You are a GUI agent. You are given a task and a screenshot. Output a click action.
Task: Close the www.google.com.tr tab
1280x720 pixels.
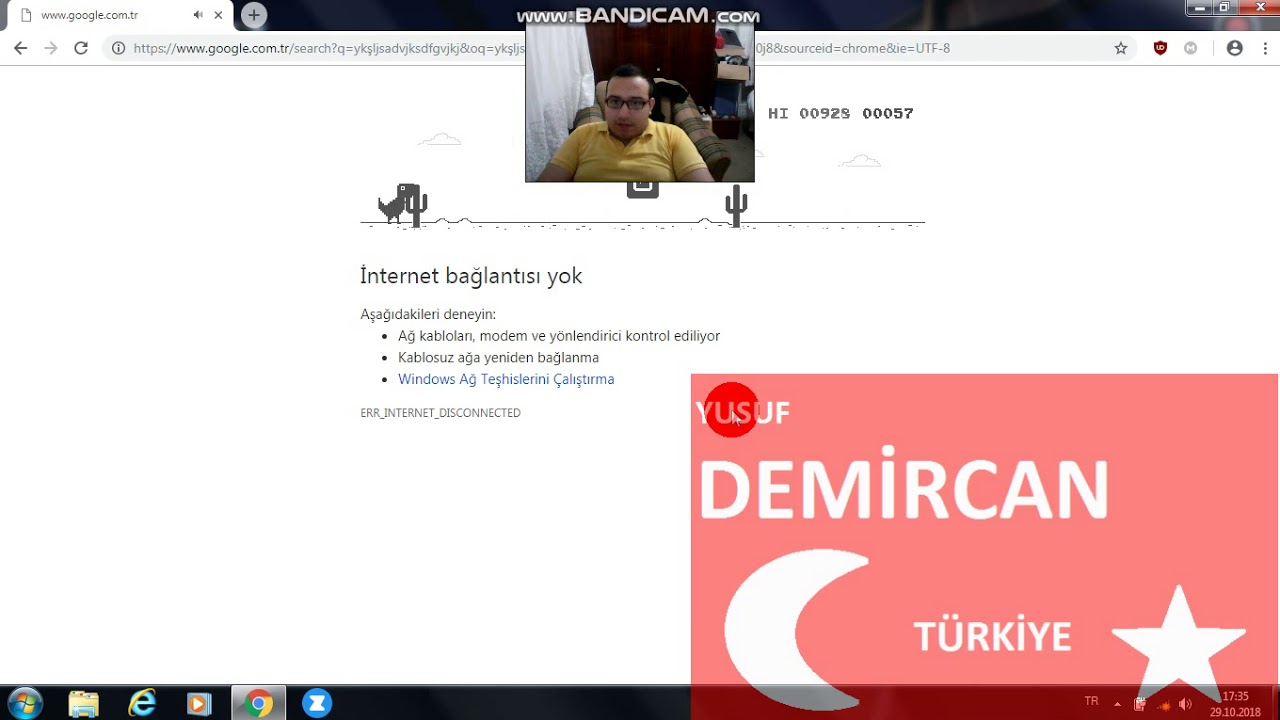(x=218, y=15)
